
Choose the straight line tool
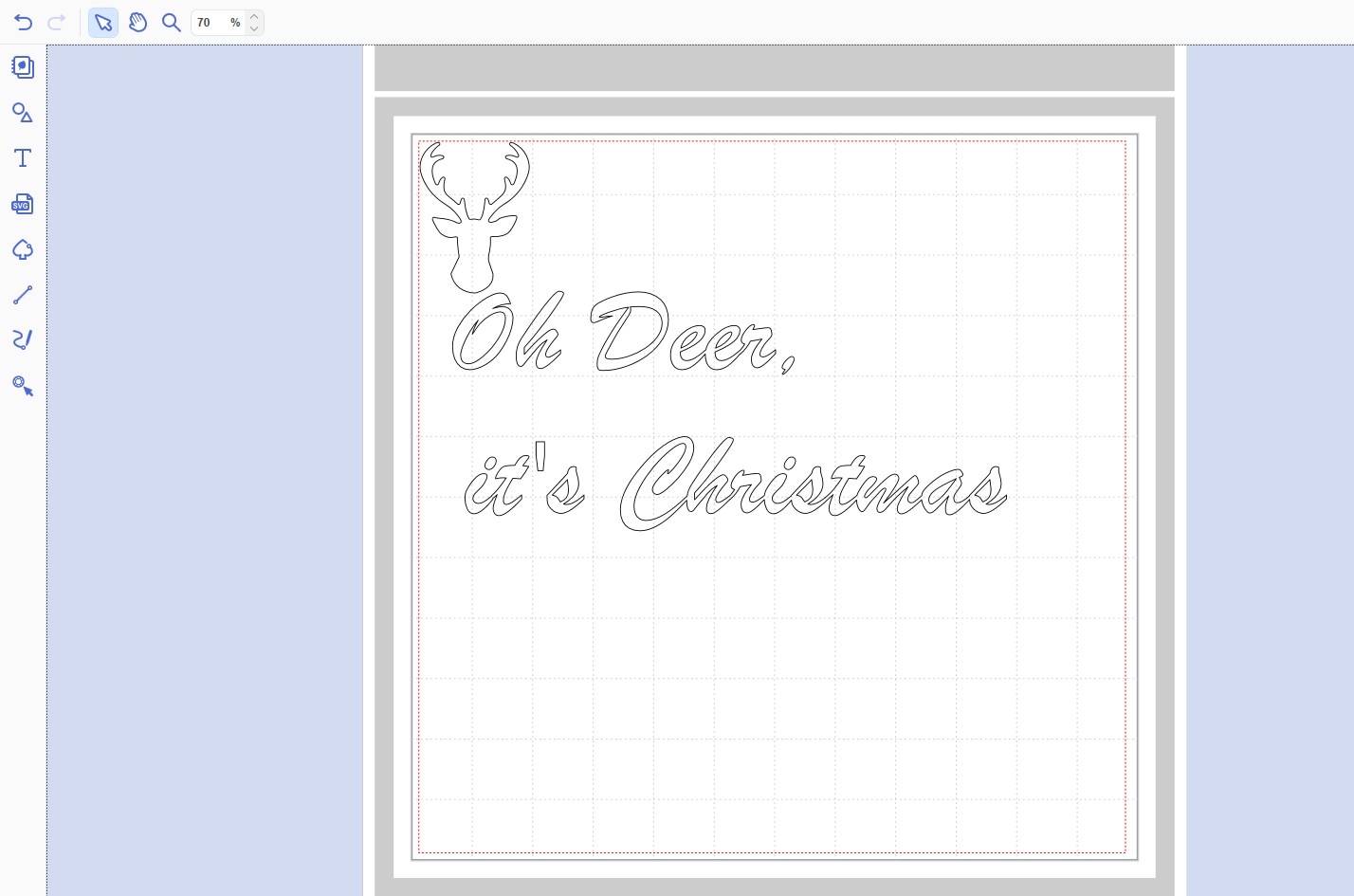[x=23, y=295]
